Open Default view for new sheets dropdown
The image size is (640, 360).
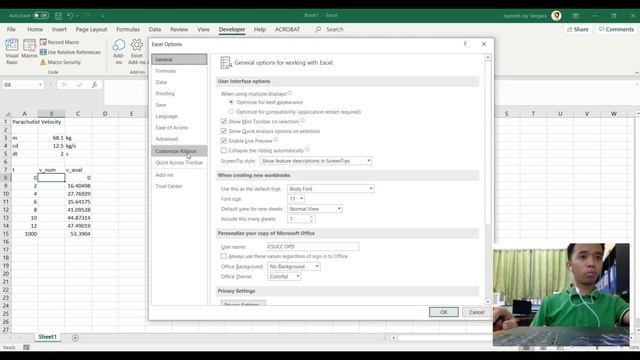coord(315,209)
